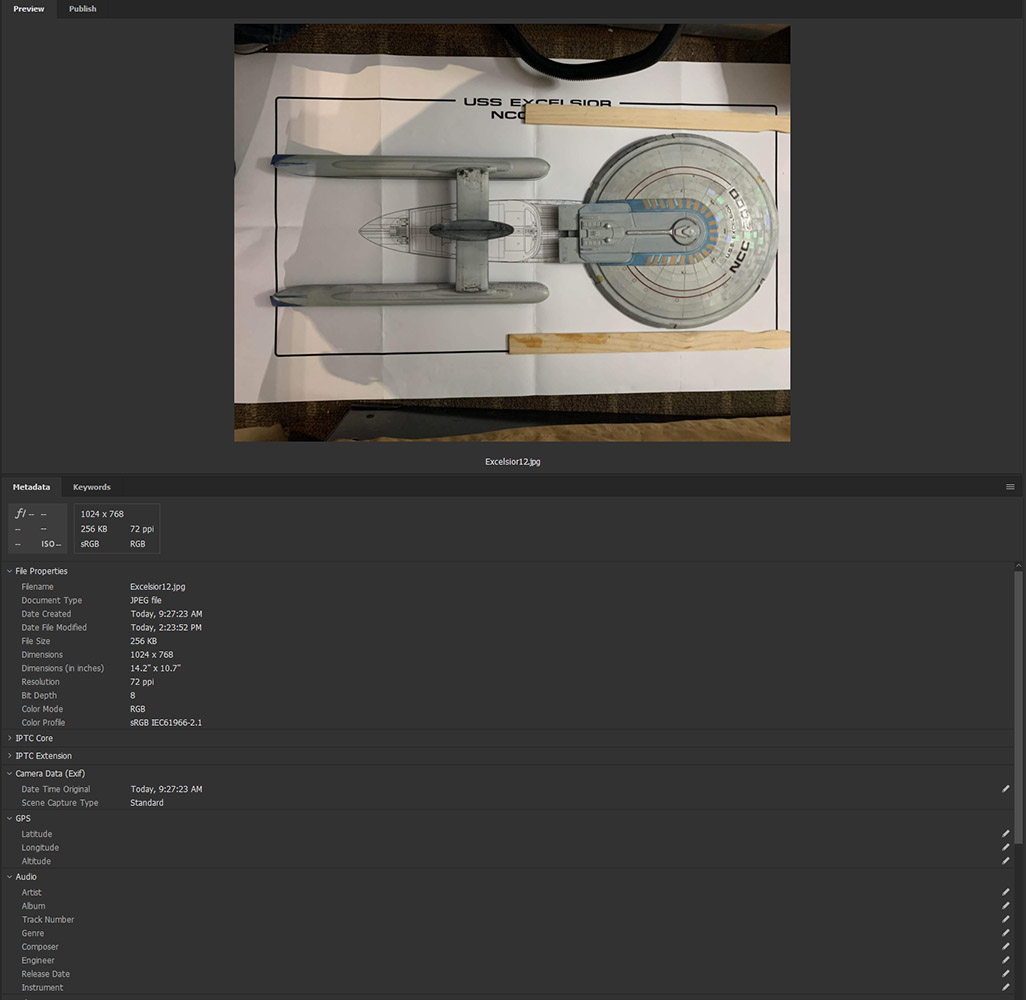Click the File Size row value 256 KB

point(143,641)
